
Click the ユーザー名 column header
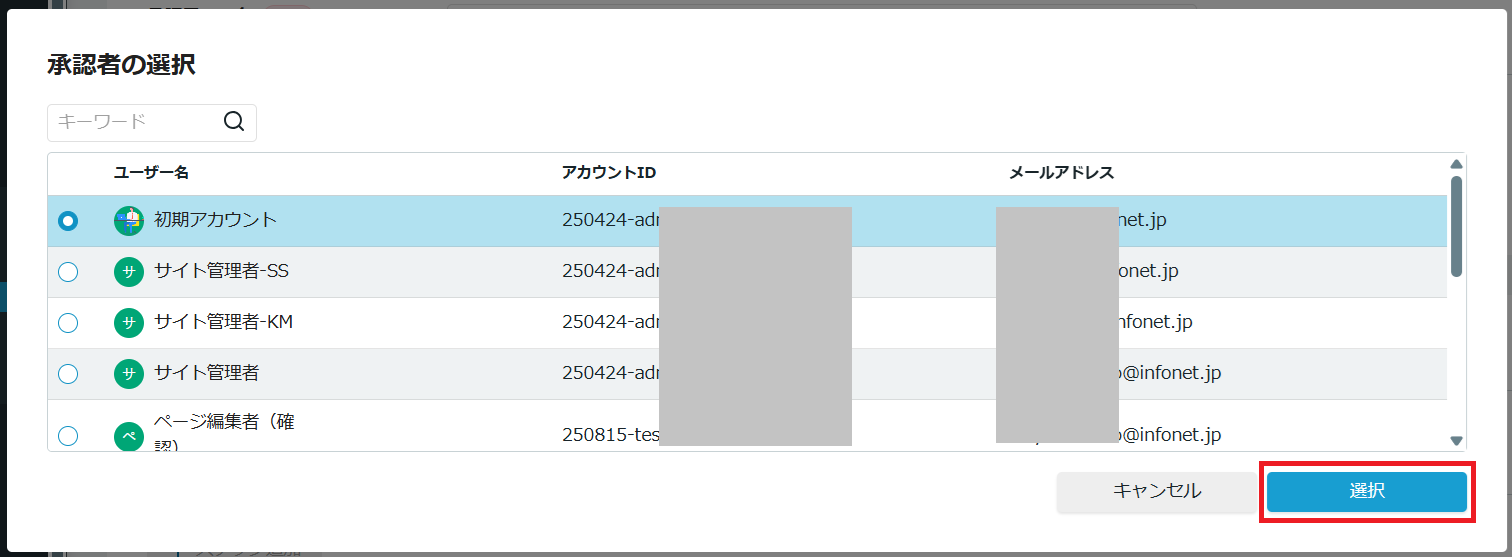tap(151, 173)
